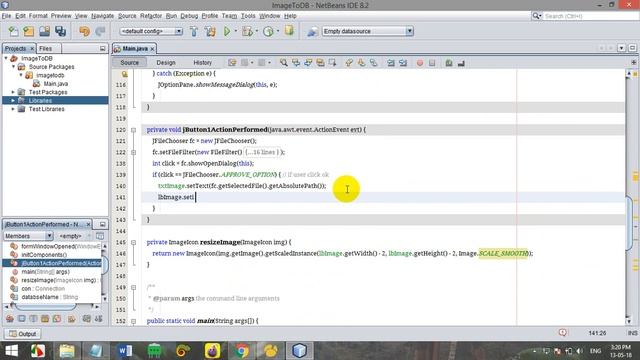Click Find Next Occurrence icon
640x360 pixels.
308,62
